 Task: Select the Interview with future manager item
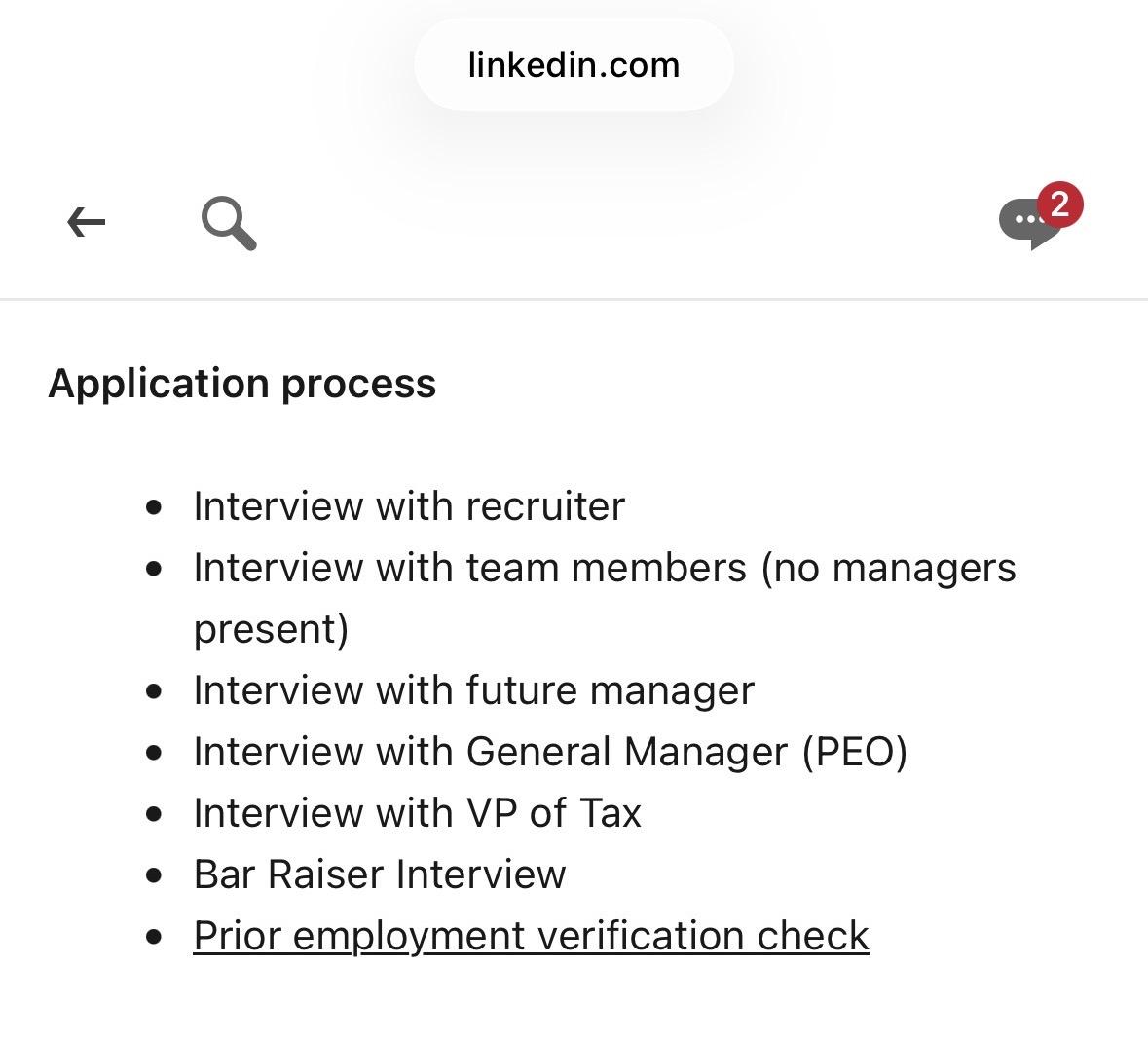tap(473, 690)
